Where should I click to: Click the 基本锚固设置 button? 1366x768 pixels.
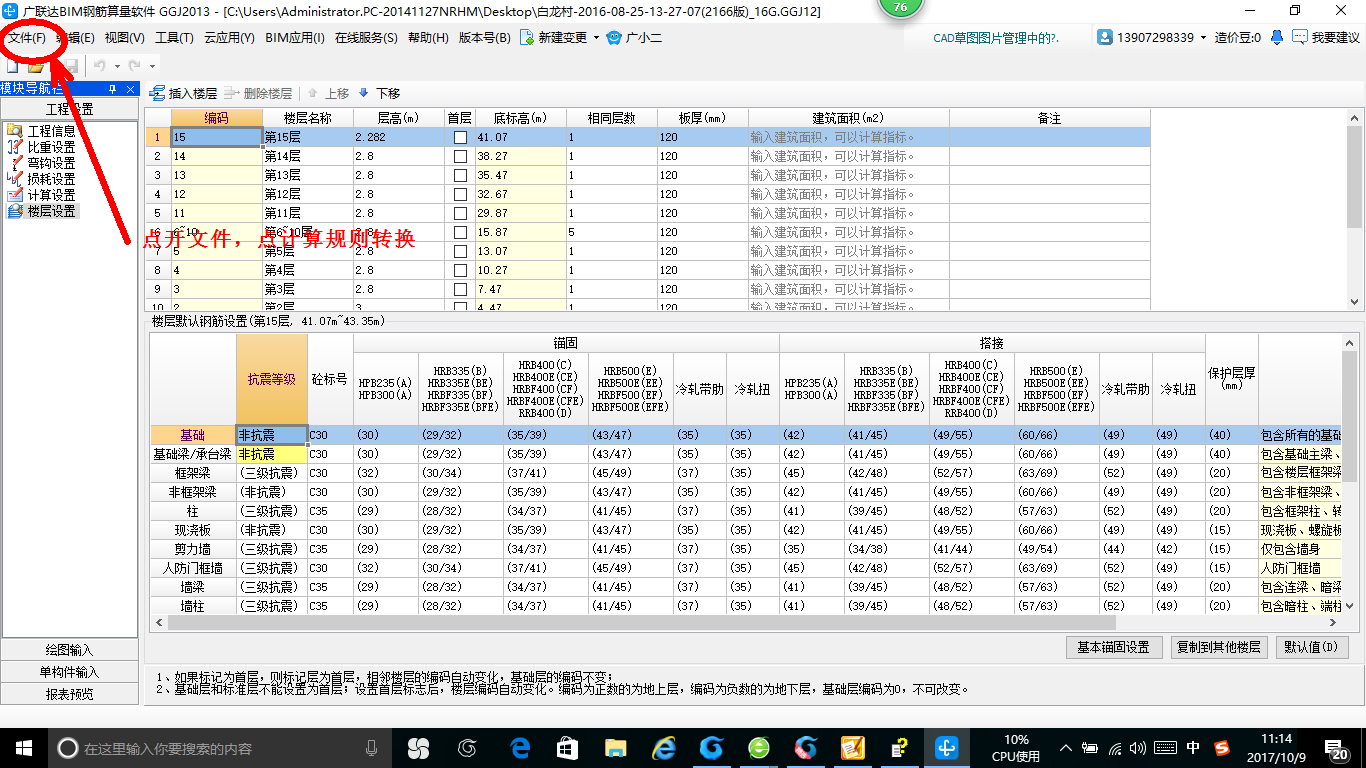click(1113, 647)
